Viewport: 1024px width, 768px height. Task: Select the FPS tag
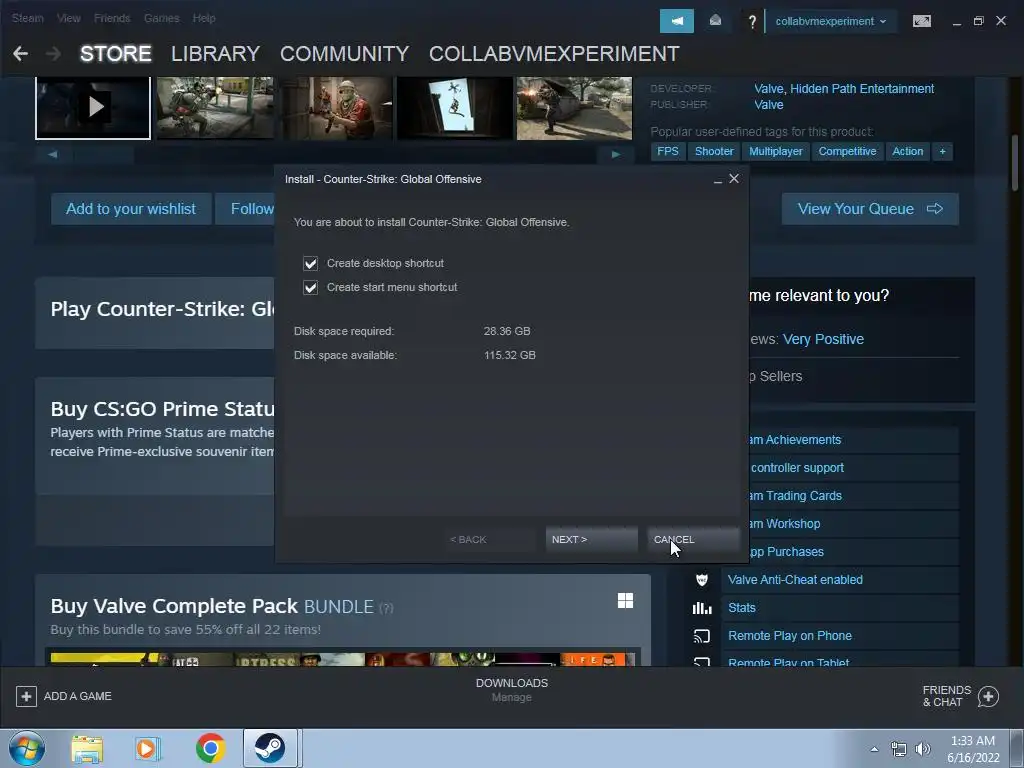[667, 152]
